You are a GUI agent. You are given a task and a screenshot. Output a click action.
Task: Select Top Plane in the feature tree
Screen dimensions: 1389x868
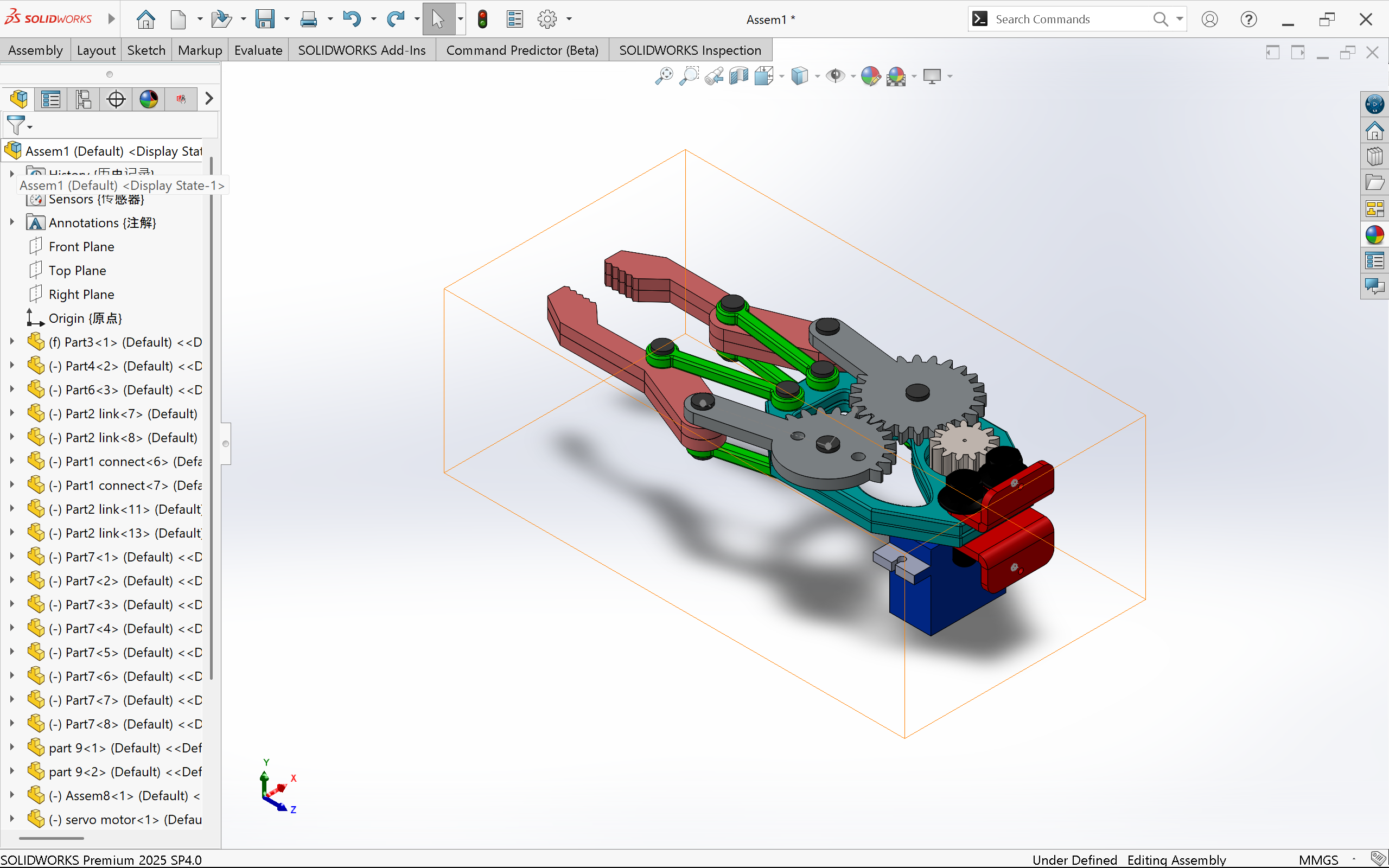coord(78,270)
